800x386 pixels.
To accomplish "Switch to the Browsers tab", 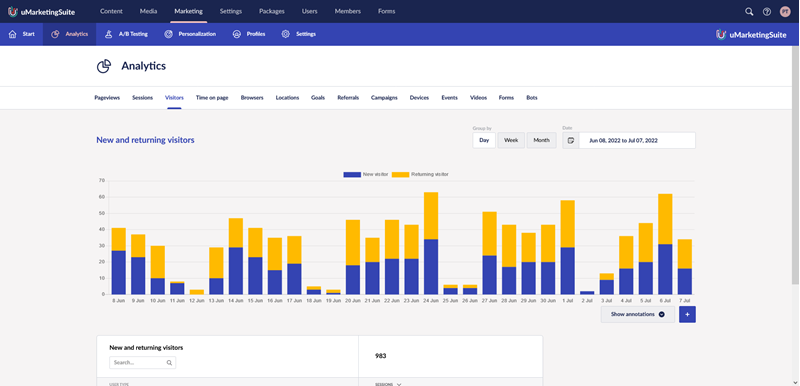I will (252, 98).
